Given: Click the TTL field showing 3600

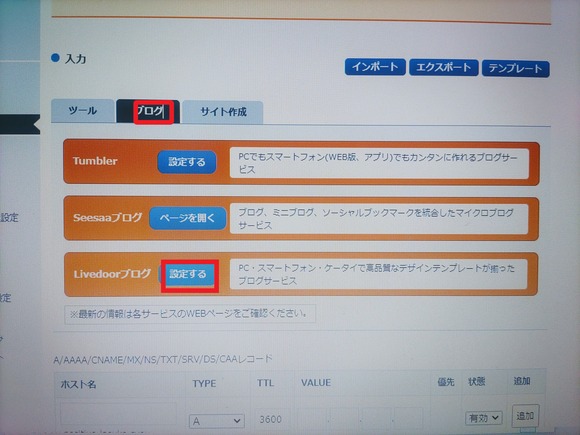Looking at the screenshot, I should (x=272, y=419).
